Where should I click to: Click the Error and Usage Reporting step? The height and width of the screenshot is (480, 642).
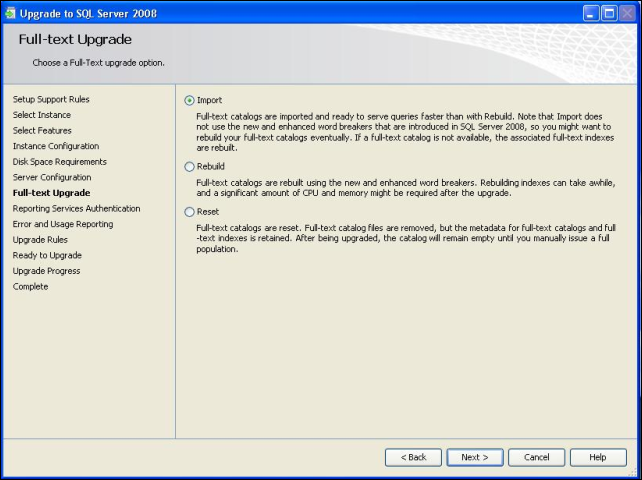pyautogui.click(x=63, y=224)
